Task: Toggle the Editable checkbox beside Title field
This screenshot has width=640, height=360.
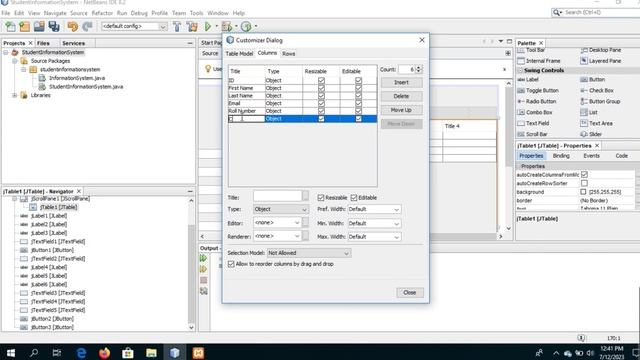Action: [354, 198]
